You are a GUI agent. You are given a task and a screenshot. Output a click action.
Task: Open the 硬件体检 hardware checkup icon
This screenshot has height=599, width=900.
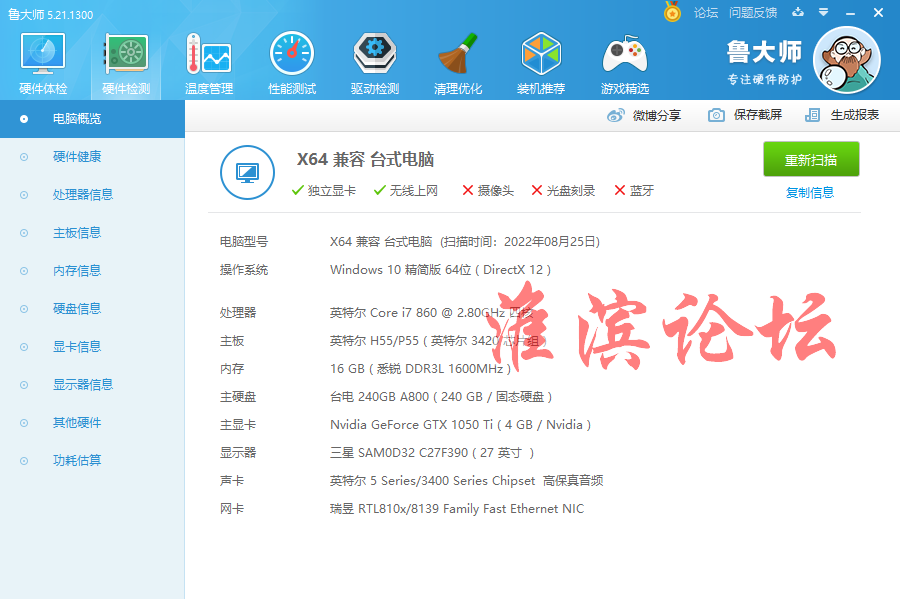(43, 63)
